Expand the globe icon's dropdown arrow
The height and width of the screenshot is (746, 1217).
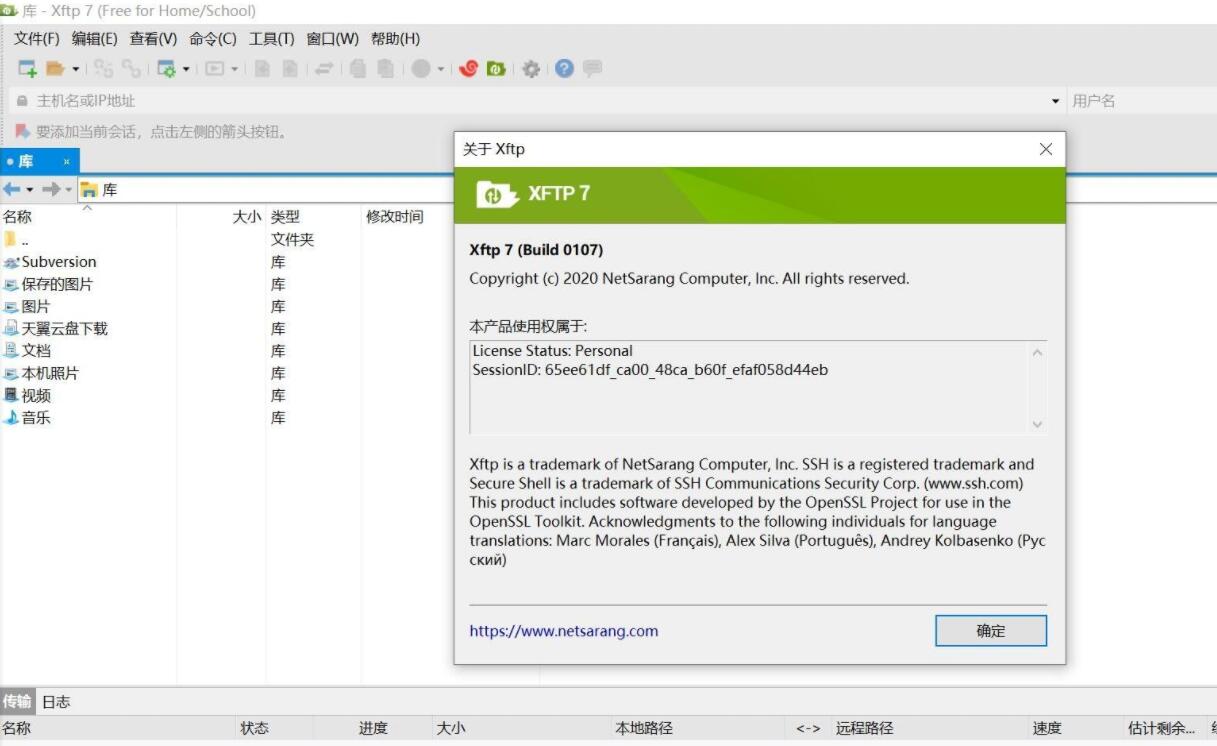click(x=441, y=69)
